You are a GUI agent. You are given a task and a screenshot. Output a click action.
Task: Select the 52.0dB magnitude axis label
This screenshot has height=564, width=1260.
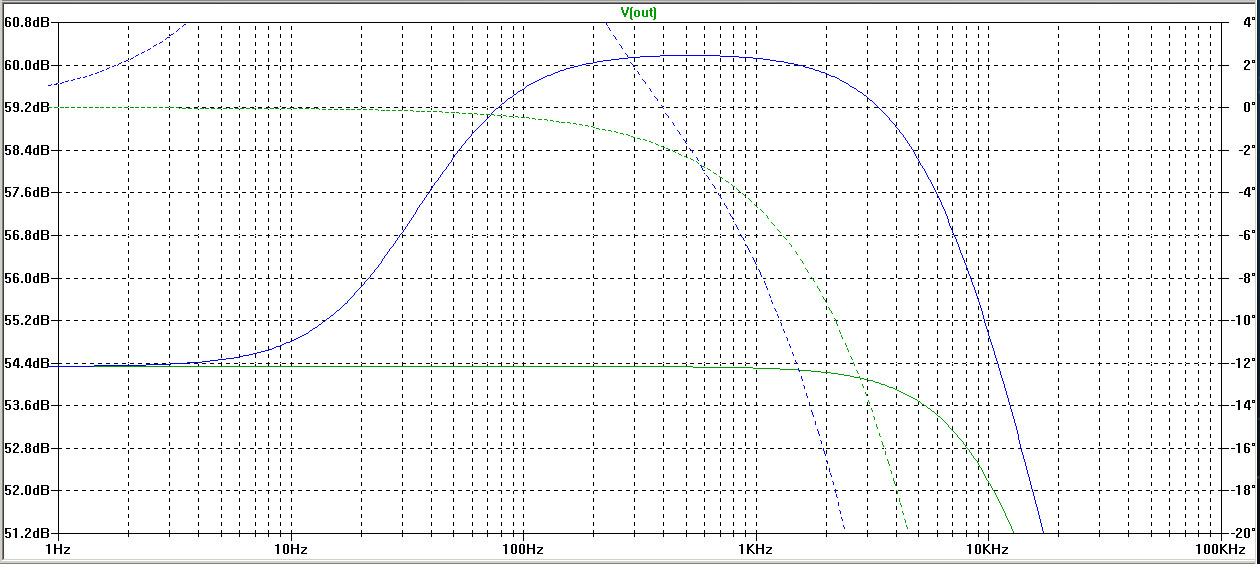click(x=27, y=490)
